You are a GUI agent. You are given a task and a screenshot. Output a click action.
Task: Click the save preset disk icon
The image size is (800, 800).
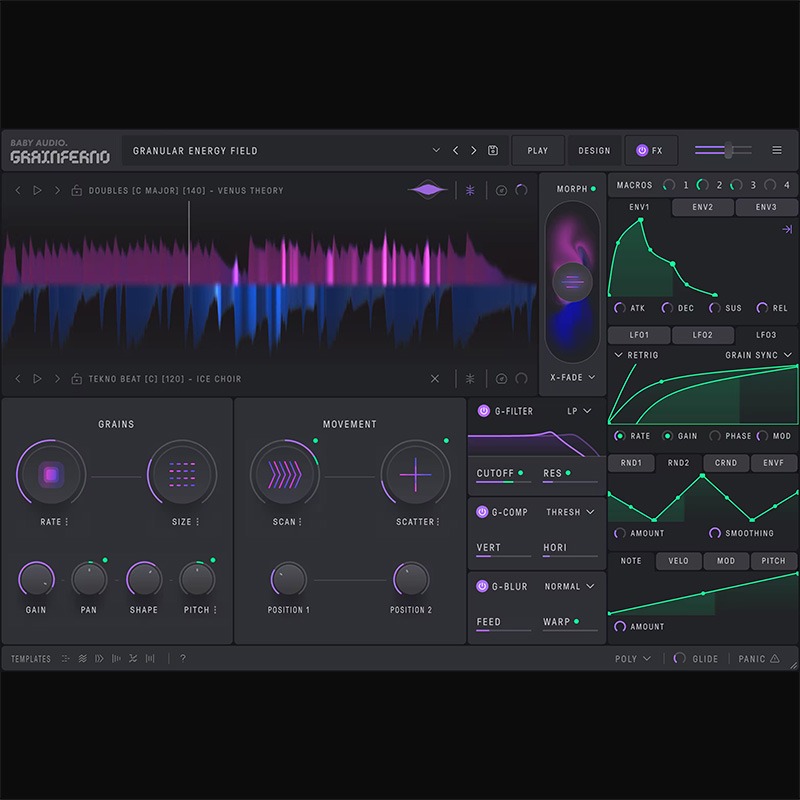pyautogui.click(x=492, y=150)
